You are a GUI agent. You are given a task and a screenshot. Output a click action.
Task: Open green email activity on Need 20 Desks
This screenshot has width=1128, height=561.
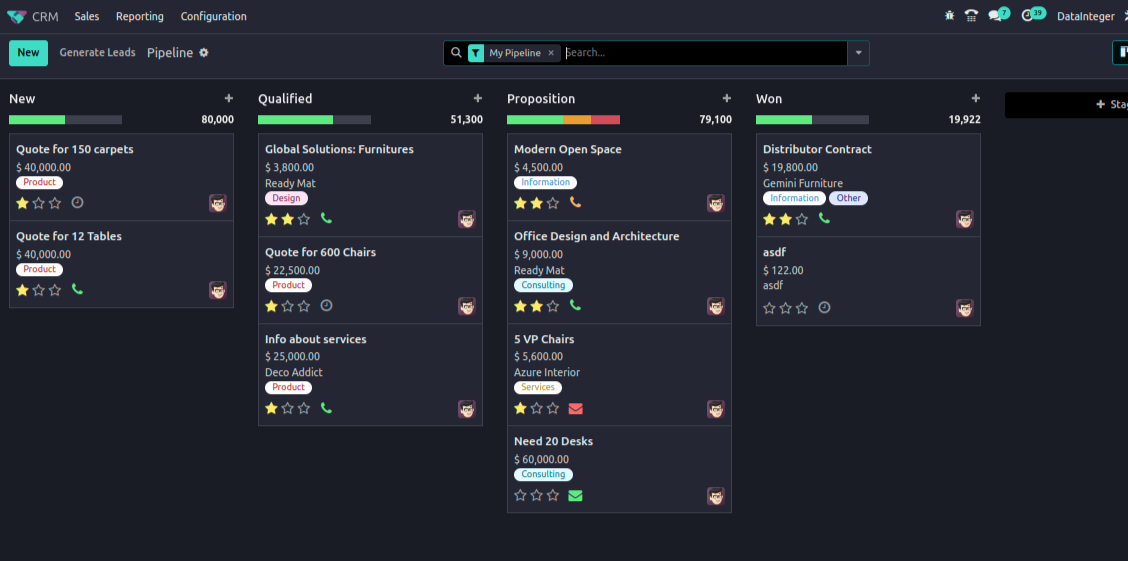[x=576, y=496]
